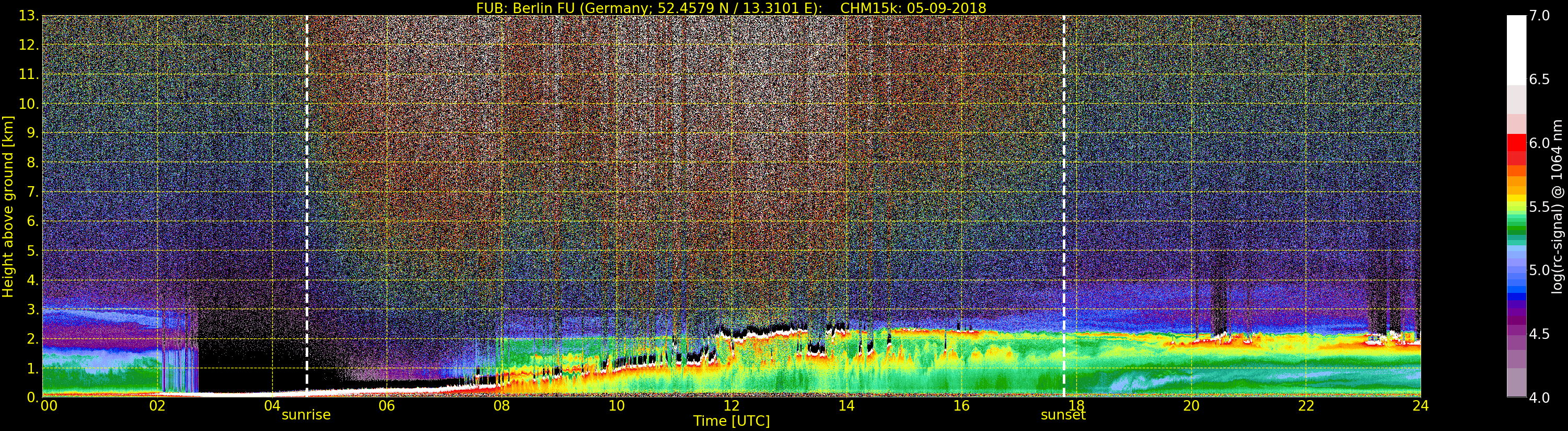This screenshot has width=1568, height=431.
Task: Click the colorbar tick value '6.0'
Action: (1539, 143)
